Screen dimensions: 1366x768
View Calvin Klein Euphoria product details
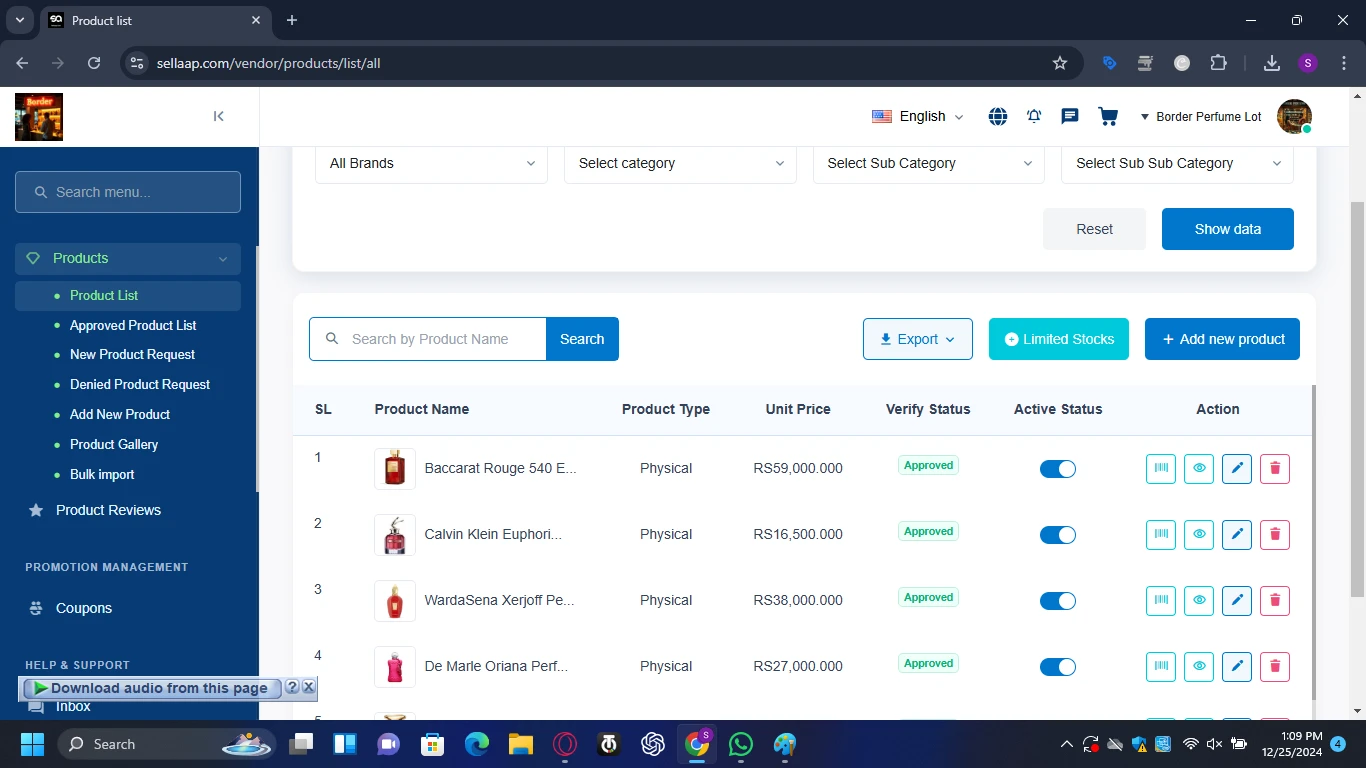point(1199,534)
